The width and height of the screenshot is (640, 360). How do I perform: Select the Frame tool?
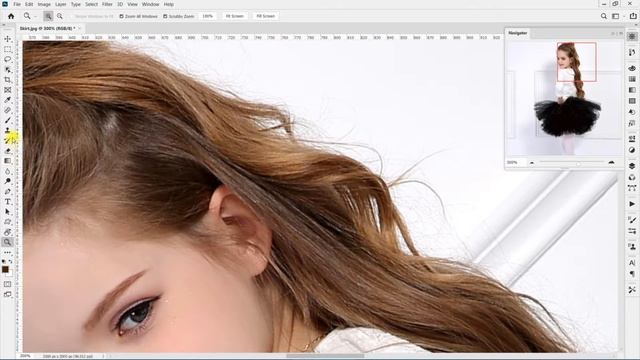7,90
